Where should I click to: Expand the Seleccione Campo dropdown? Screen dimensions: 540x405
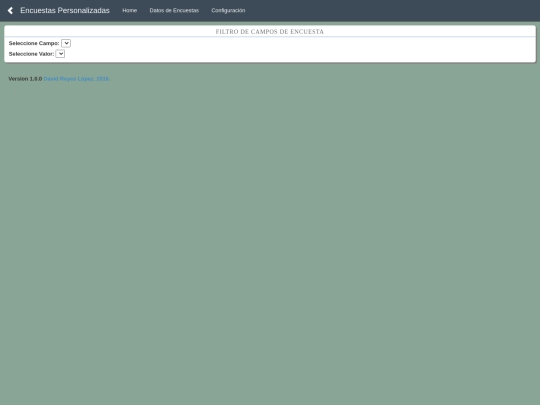(x=66, y=43)
